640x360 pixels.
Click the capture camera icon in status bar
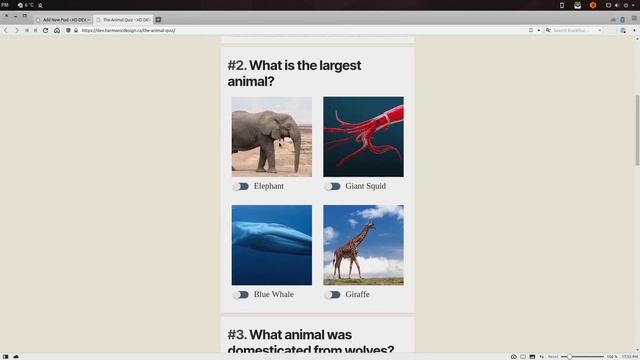pos(513,357)
